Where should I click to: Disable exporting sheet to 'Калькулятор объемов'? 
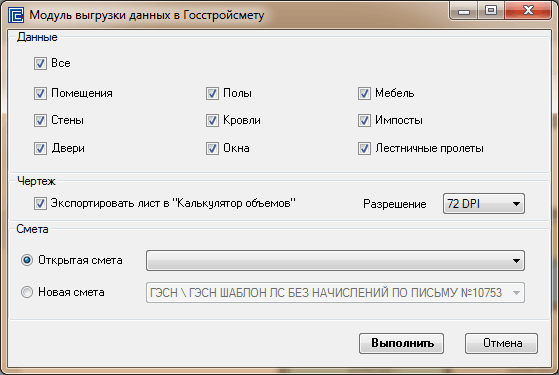tap(40, 204)
